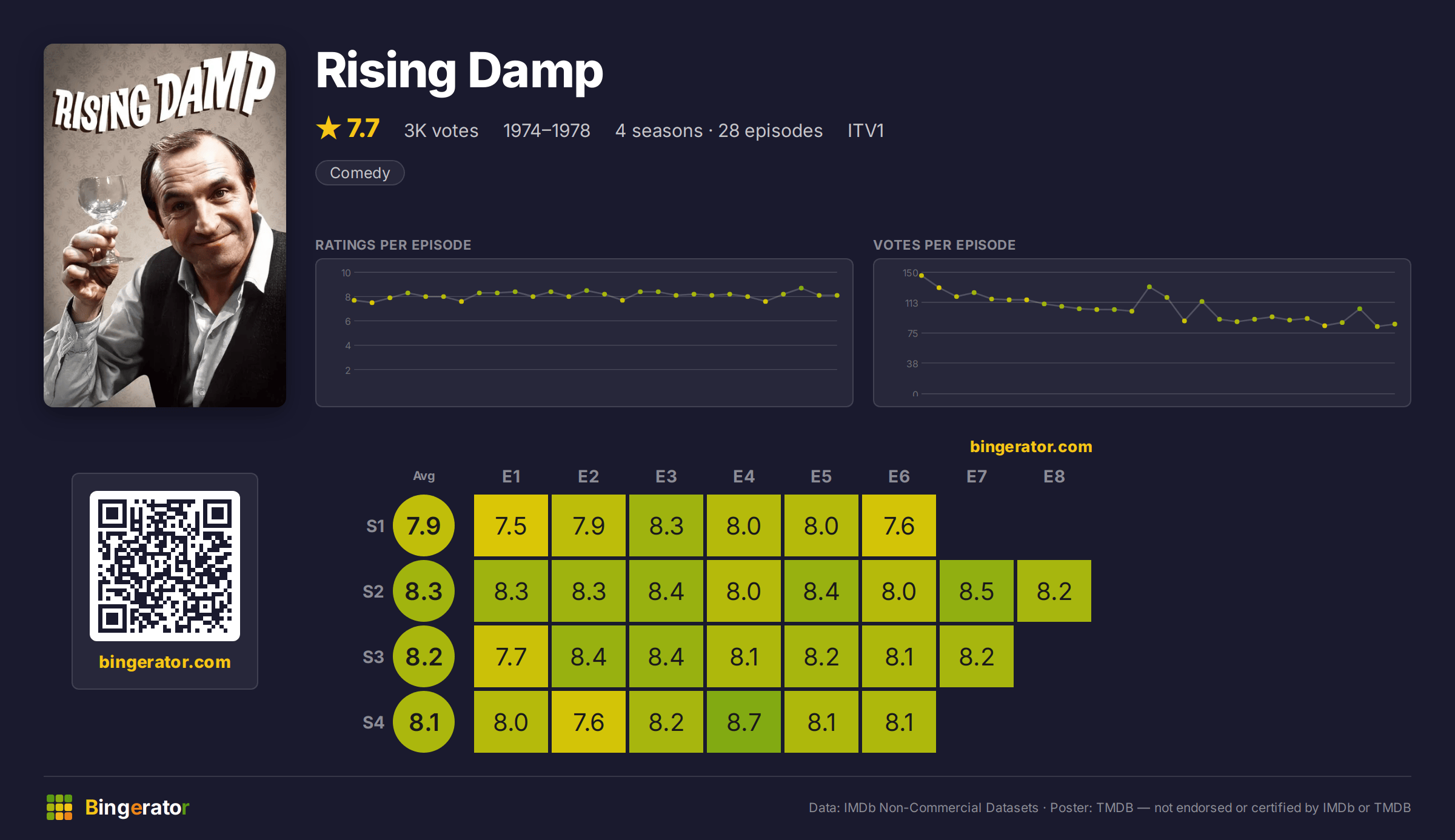Select the S4 average 8.1 circle
Image resolution: width=1455 pixels, height=840 pixels.
[424, 722]
